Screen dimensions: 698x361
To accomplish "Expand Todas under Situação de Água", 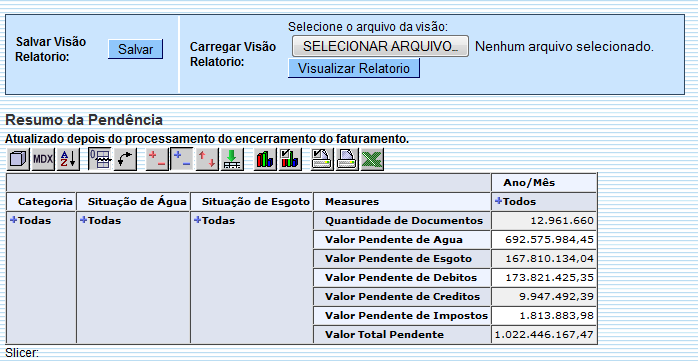I will point(83,220).
